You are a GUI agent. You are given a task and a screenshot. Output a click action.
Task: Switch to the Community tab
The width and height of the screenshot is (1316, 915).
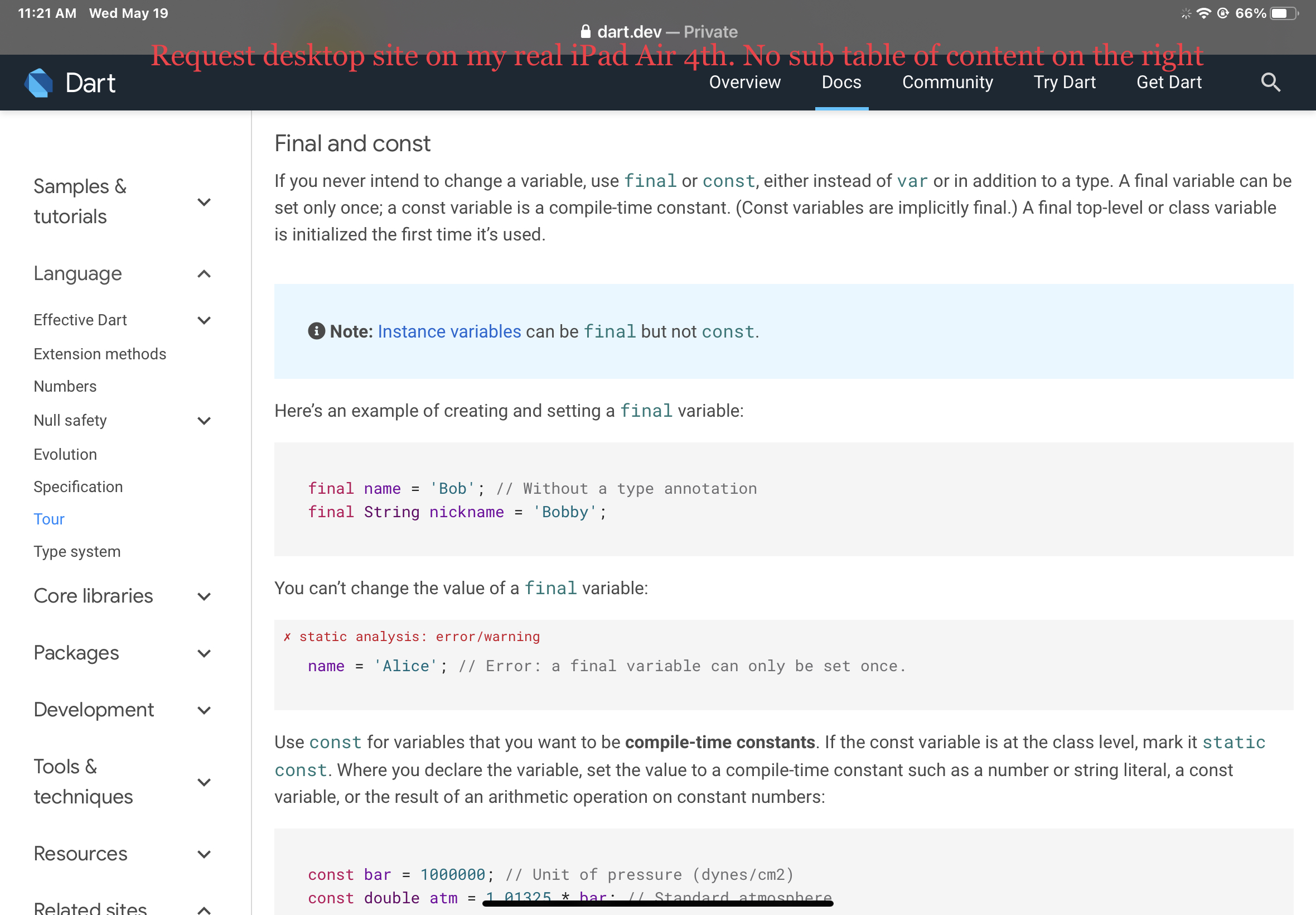[x=947, y=82]
